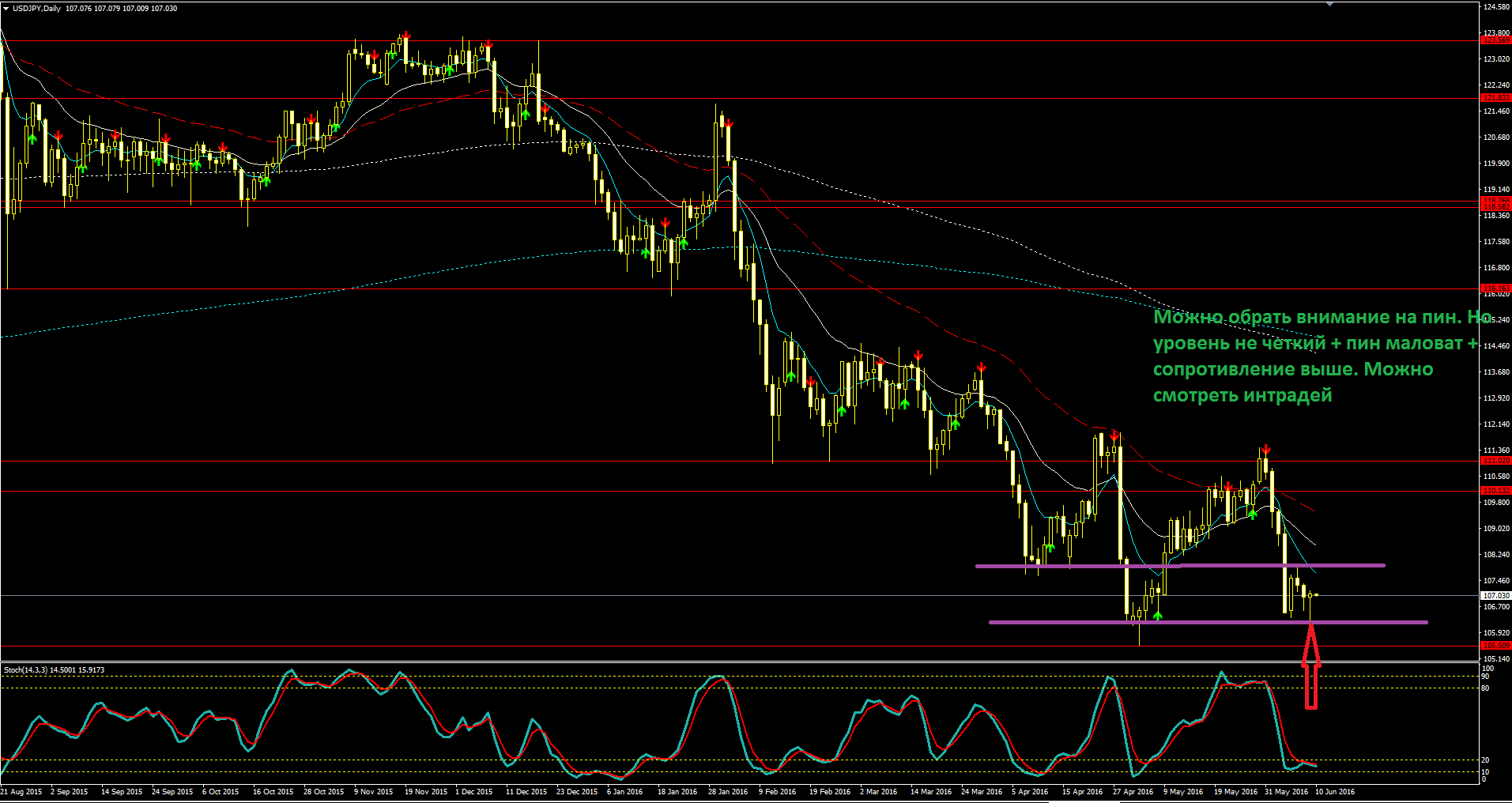The width and height of the screenshot is (1512, 803).
Task: Click the 109.020 price scale label
Action: coord(1496,529)
